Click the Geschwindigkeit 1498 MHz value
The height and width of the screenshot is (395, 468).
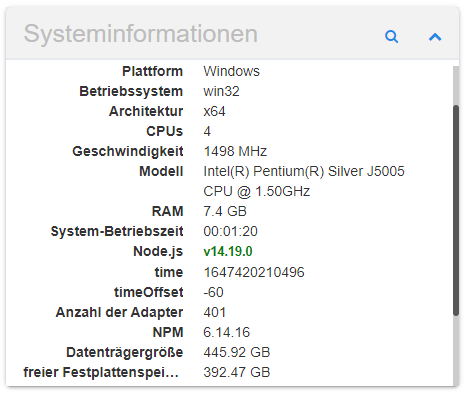(x=235, y=151)
